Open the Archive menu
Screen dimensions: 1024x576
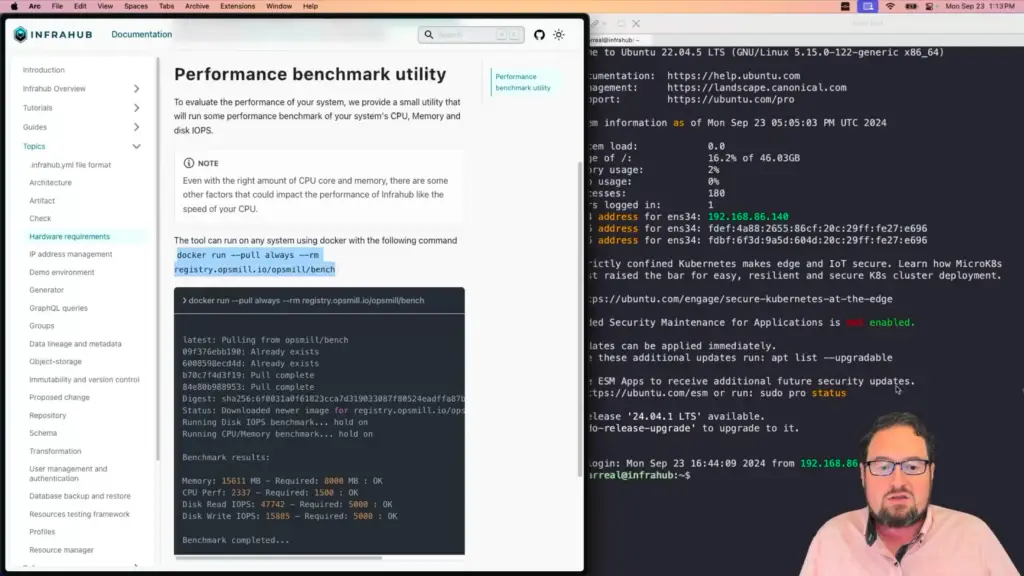point(197,6)
